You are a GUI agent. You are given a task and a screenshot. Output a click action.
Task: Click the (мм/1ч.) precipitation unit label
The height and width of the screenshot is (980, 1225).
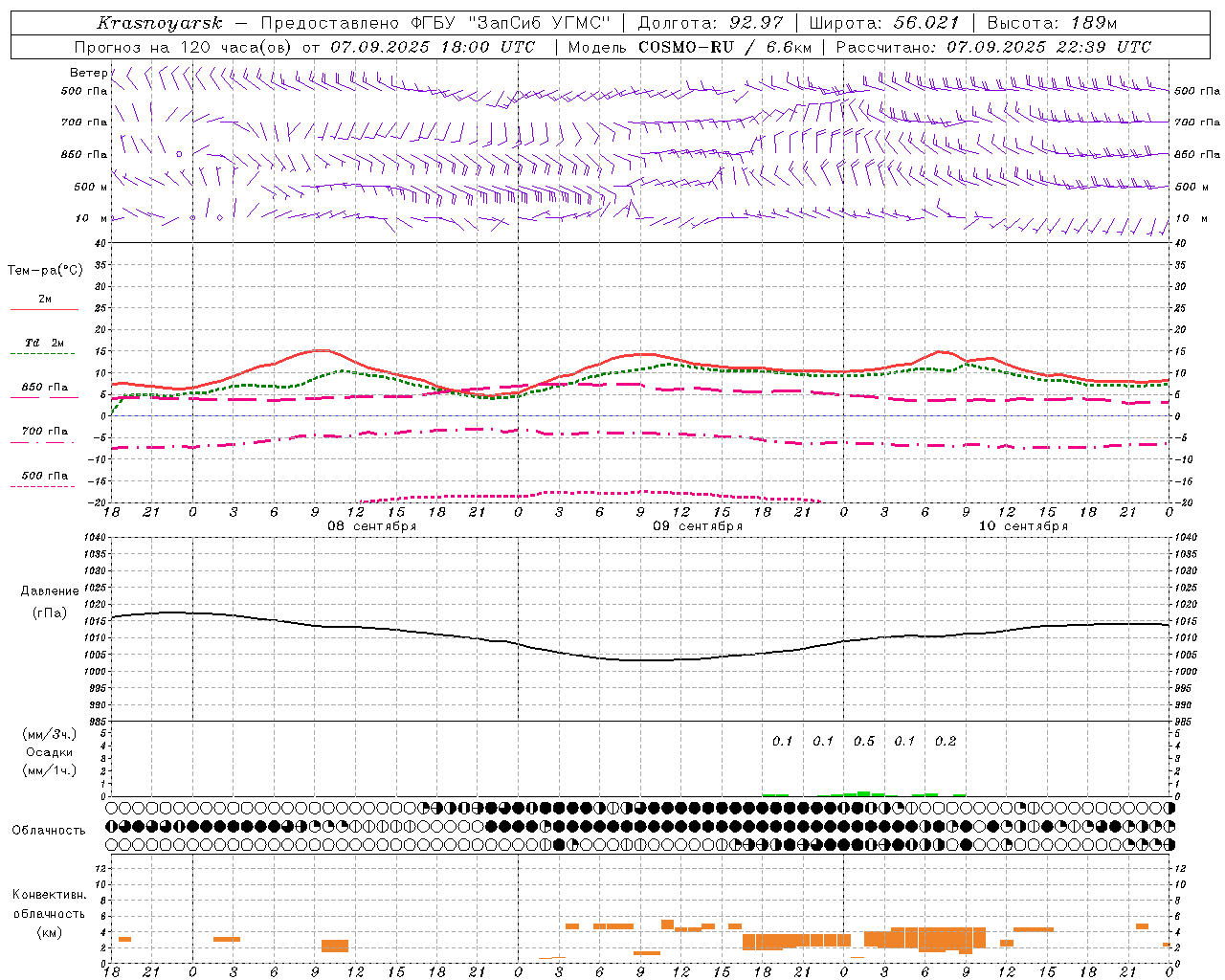50,770
